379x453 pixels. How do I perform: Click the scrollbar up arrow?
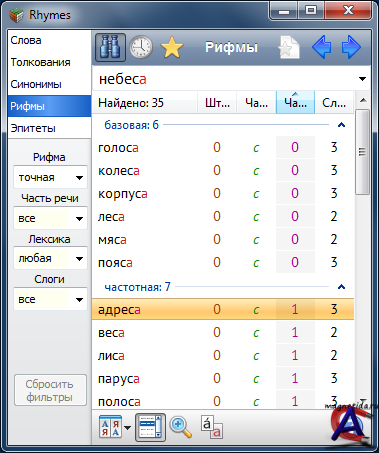tap(363, 100)
